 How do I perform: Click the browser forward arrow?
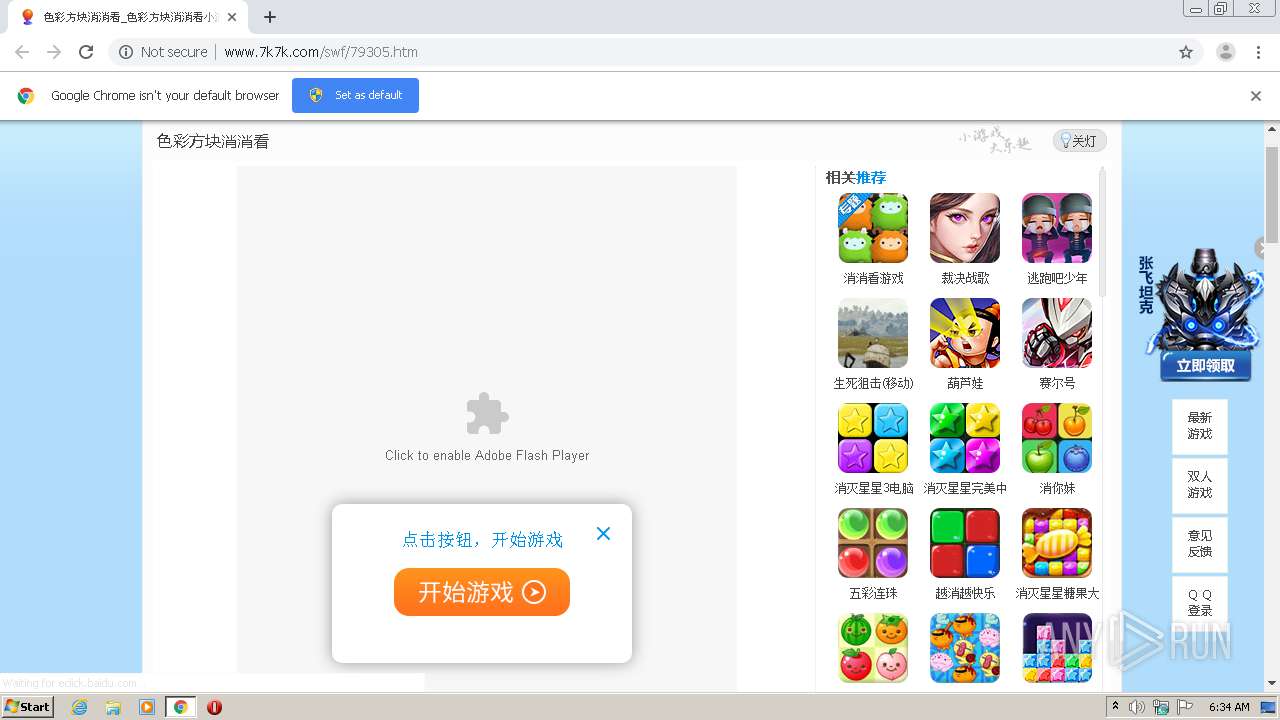pos(54,52)
